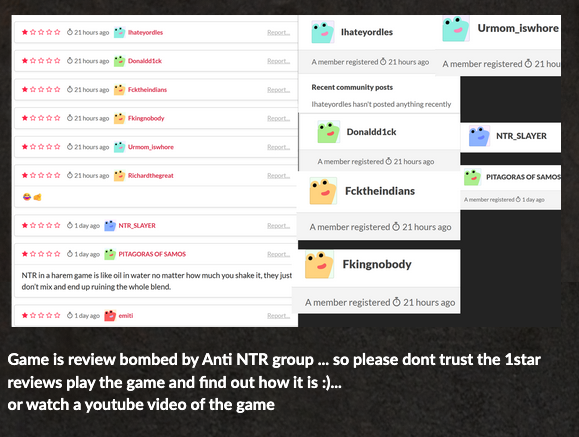The height and width of the screenshot is (437, 579).
Task: Click star rating on NTR_SLAYER review
Action: (x=41, y=225)
